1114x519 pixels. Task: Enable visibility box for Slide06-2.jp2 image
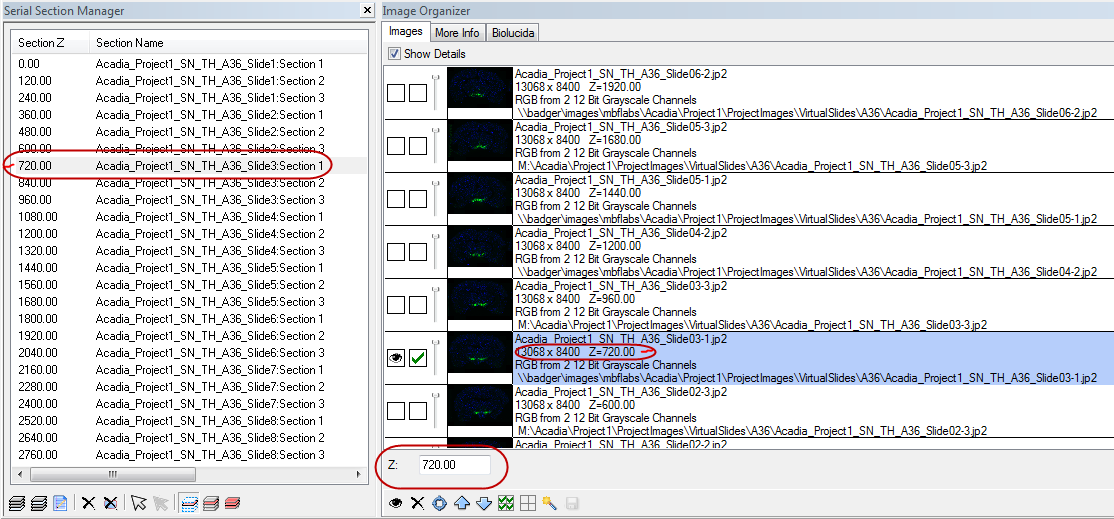396,92
